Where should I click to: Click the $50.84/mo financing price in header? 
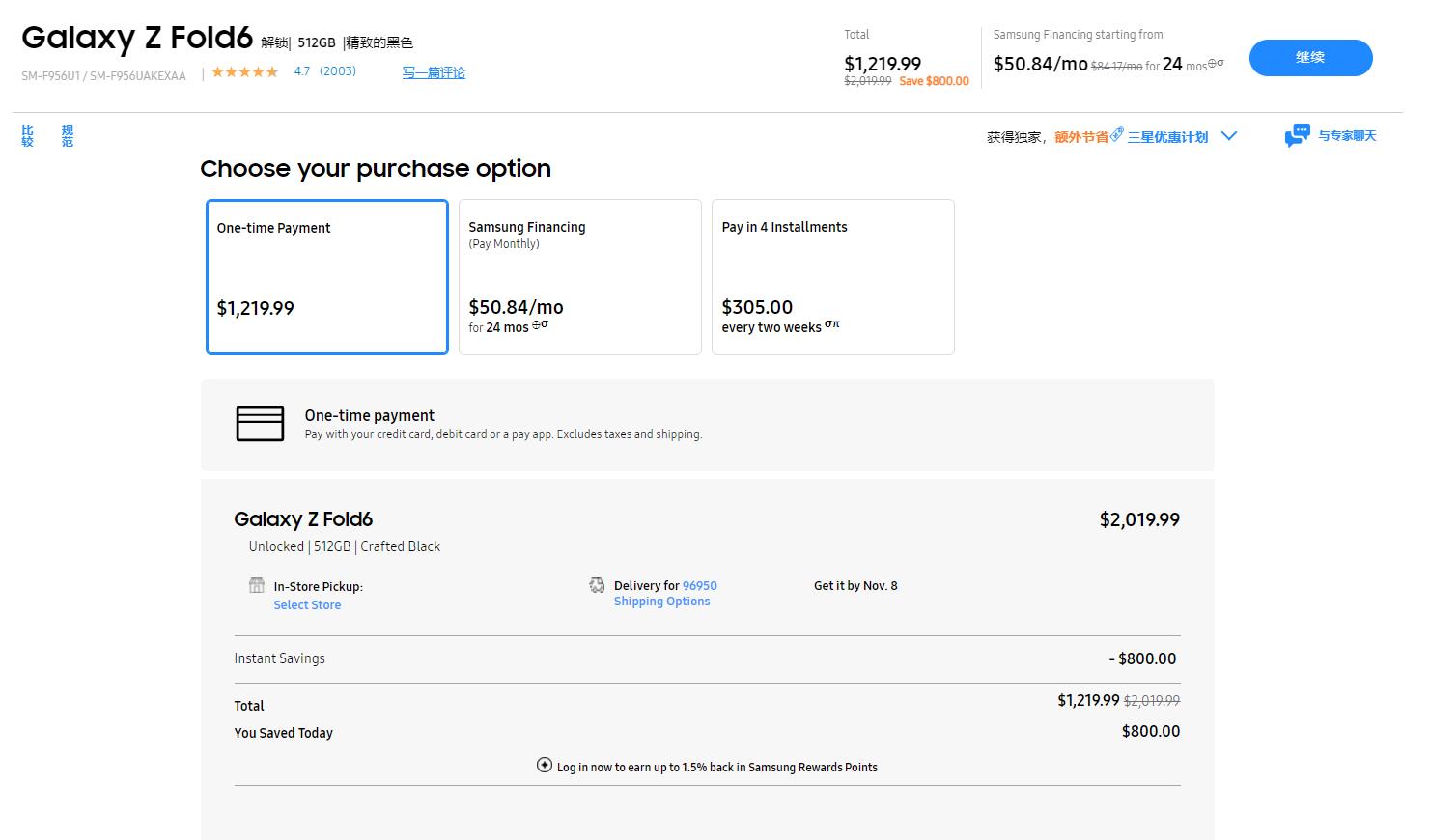(1040, 64)
